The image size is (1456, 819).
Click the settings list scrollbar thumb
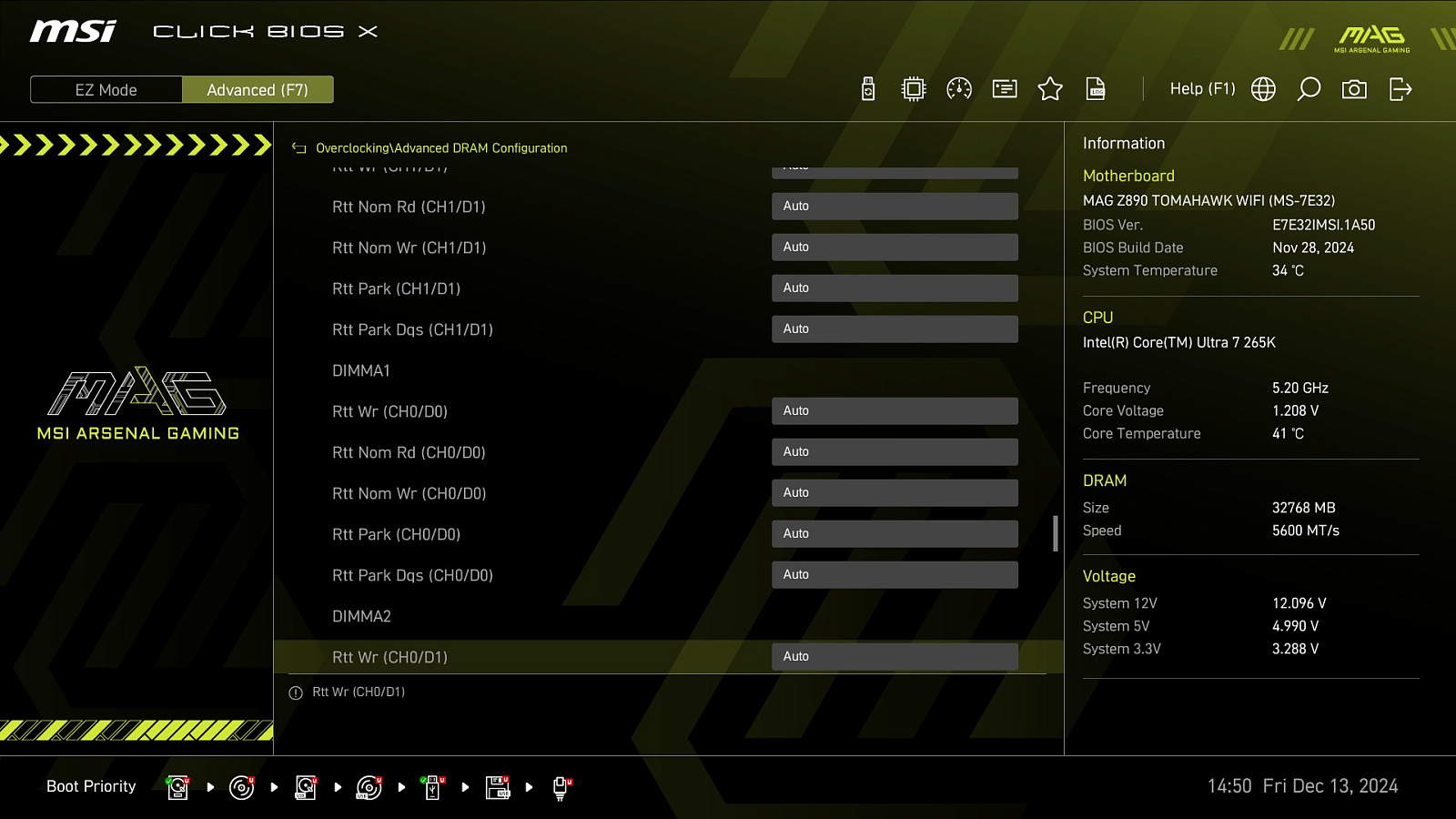(x=1056, y=534)
